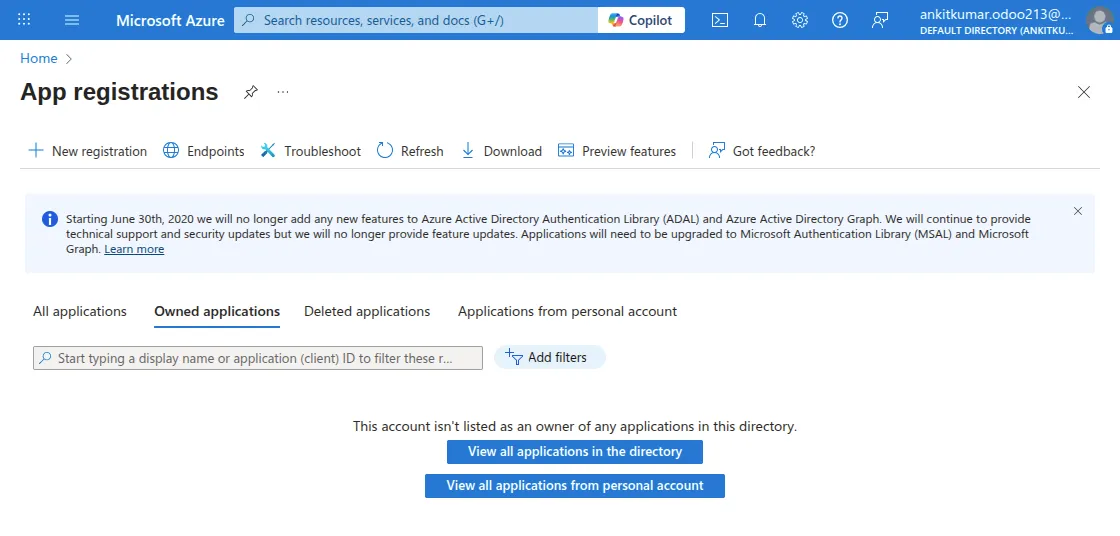Click the plus icon for New registration
1120x536 pixels.
point(36,151)
